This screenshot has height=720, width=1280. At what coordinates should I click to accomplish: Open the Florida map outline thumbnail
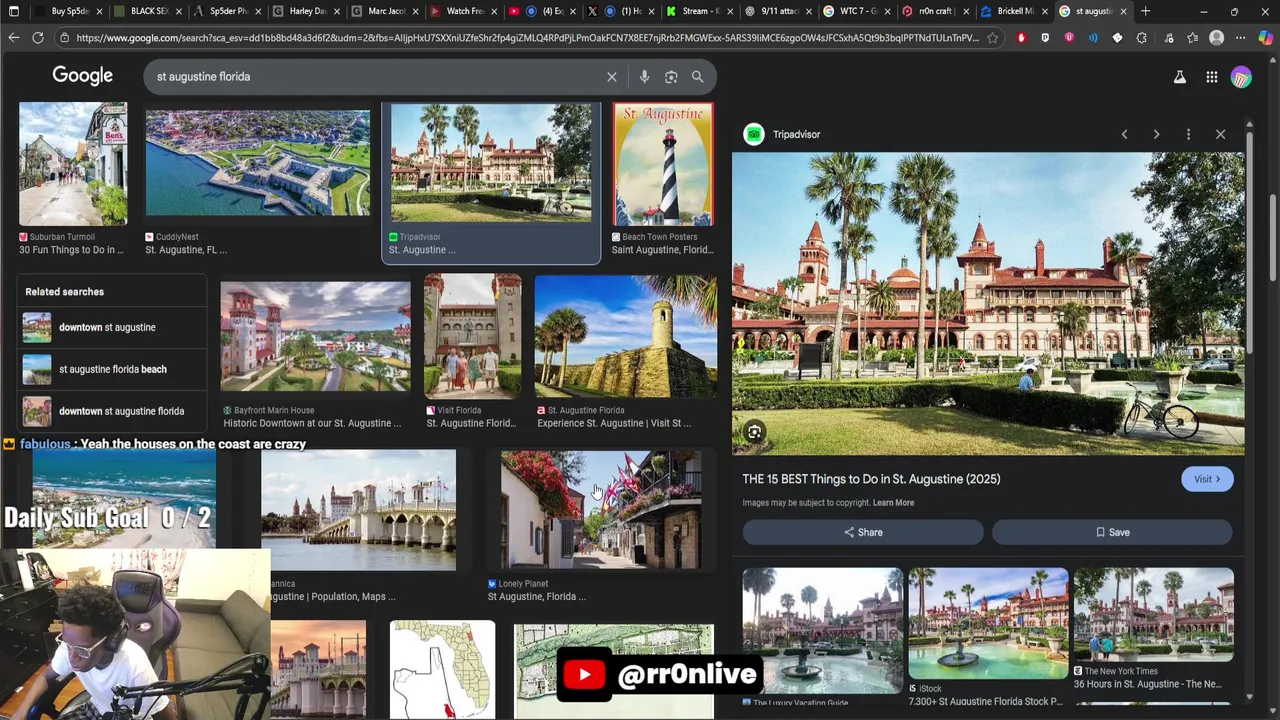point(442,668)
